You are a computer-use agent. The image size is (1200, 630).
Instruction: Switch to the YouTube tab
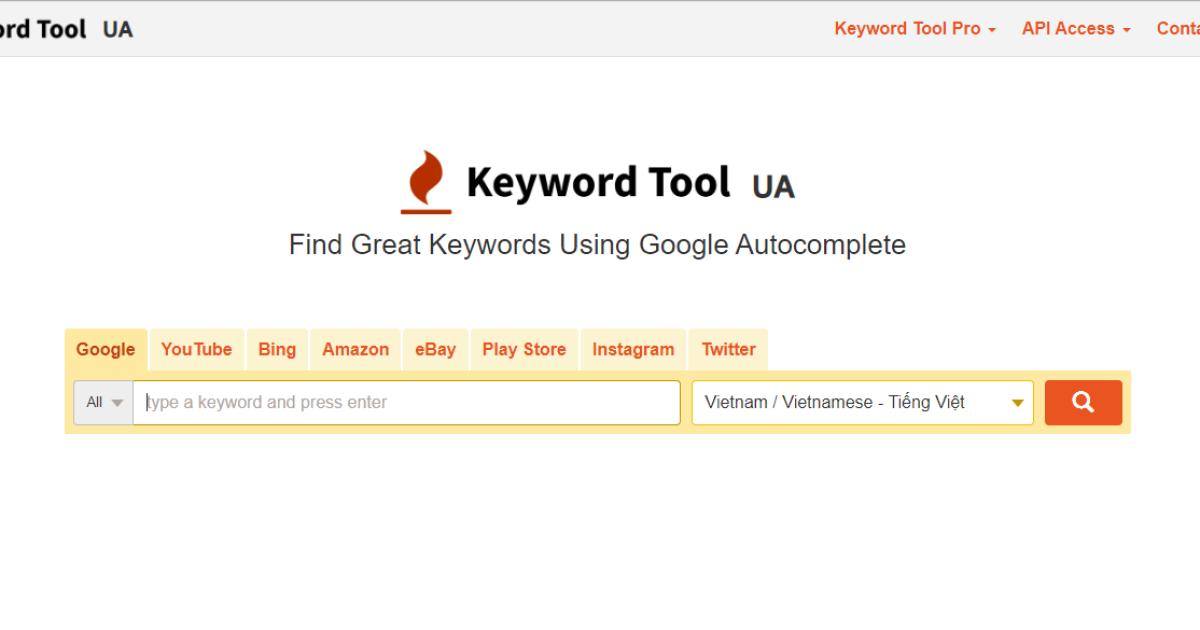point(196,349)
